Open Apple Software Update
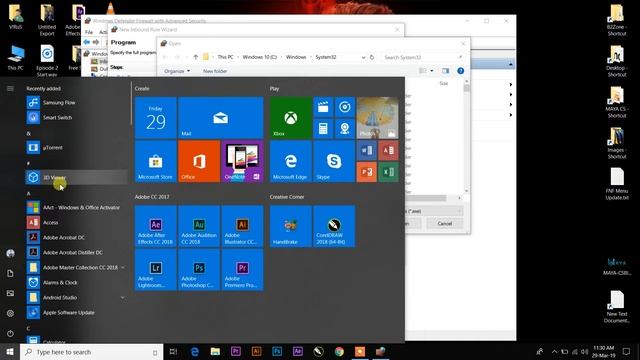This screenshot has width=640, height=360. [76, 313]
